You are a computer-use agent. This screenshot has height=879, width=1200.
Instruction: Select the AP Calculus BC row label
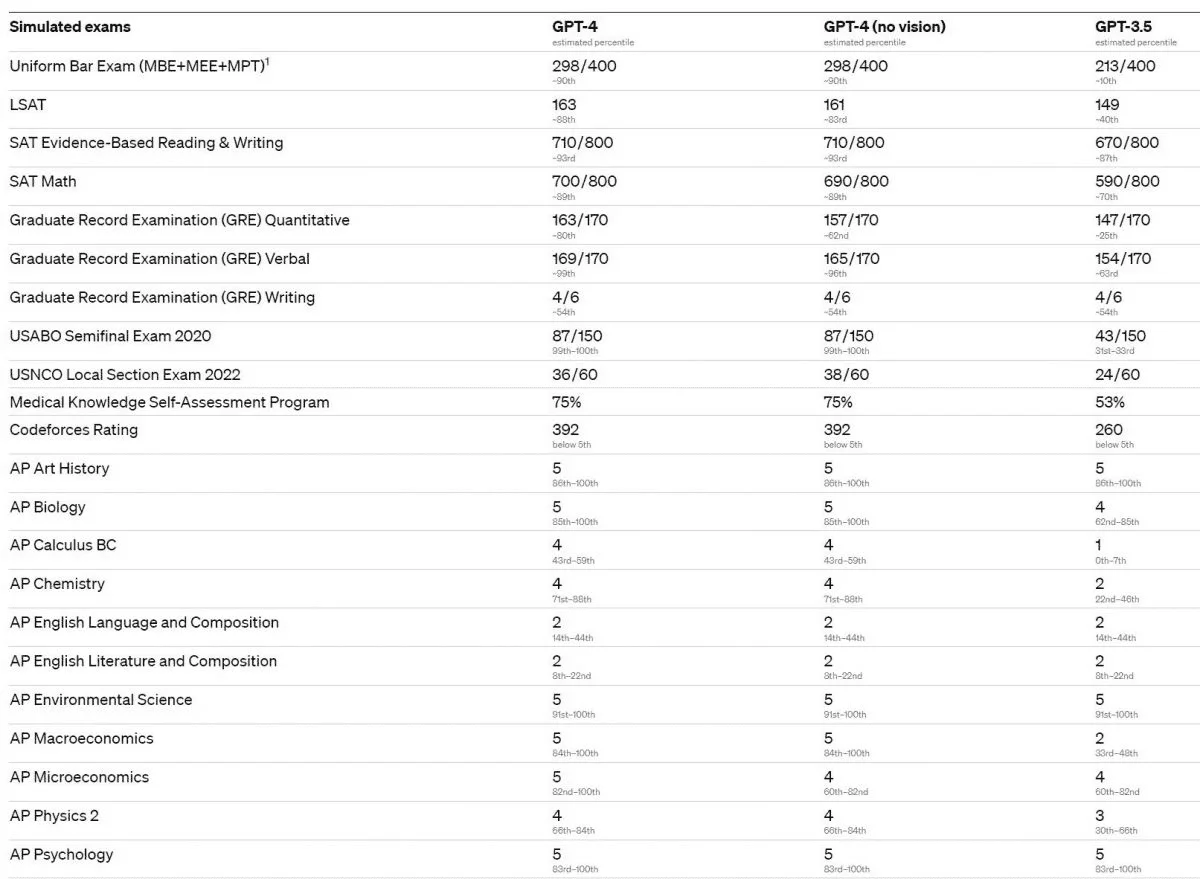point(63,545)
